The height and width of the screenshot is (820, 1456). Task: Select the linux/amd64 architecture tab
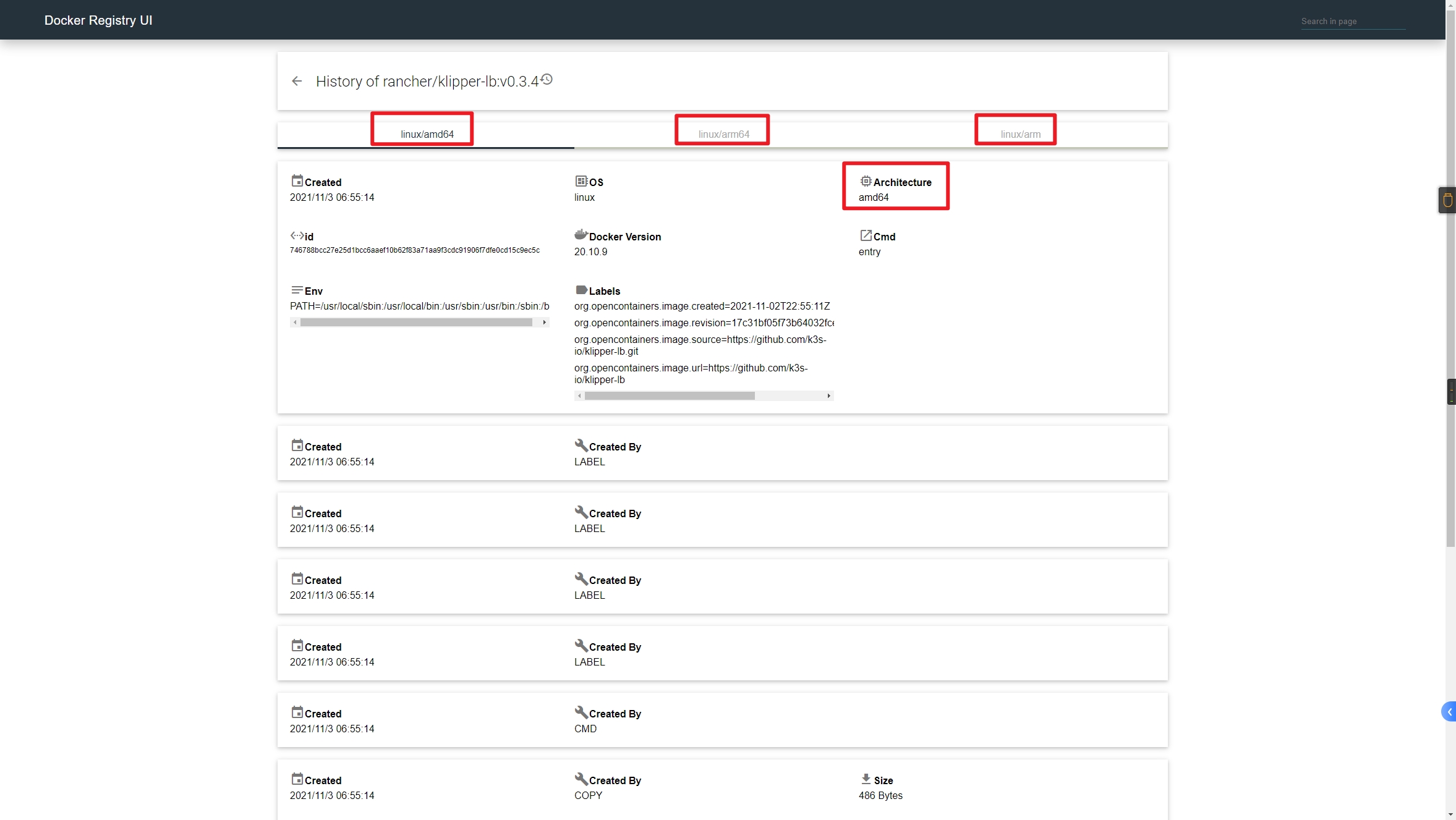click(426, 133)
